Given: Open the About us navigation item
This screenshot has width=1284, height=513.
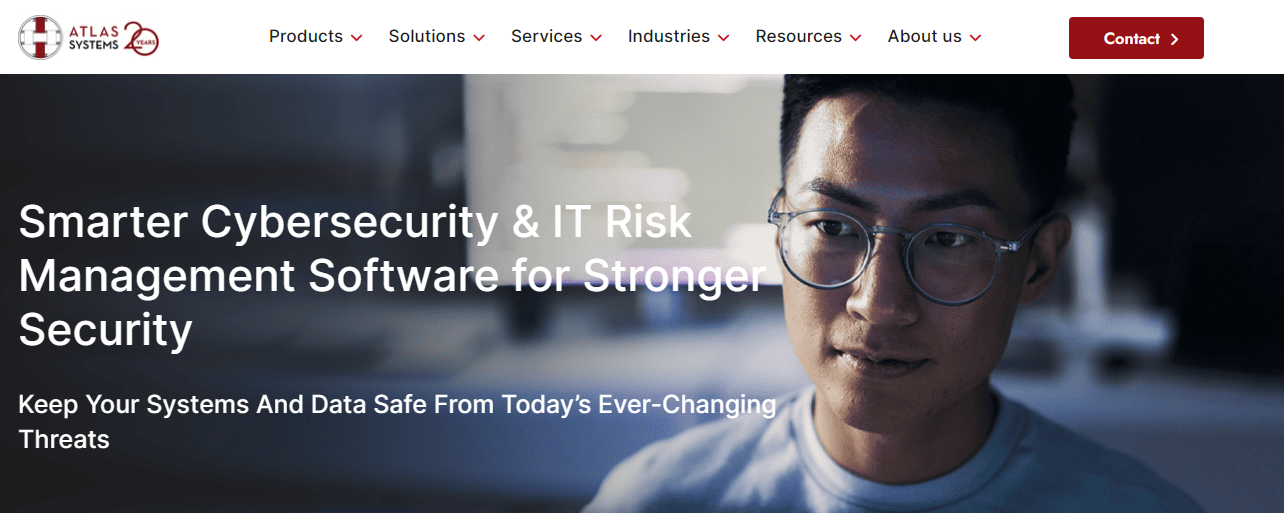Looking at the screenshot, I should pos(925,36).
